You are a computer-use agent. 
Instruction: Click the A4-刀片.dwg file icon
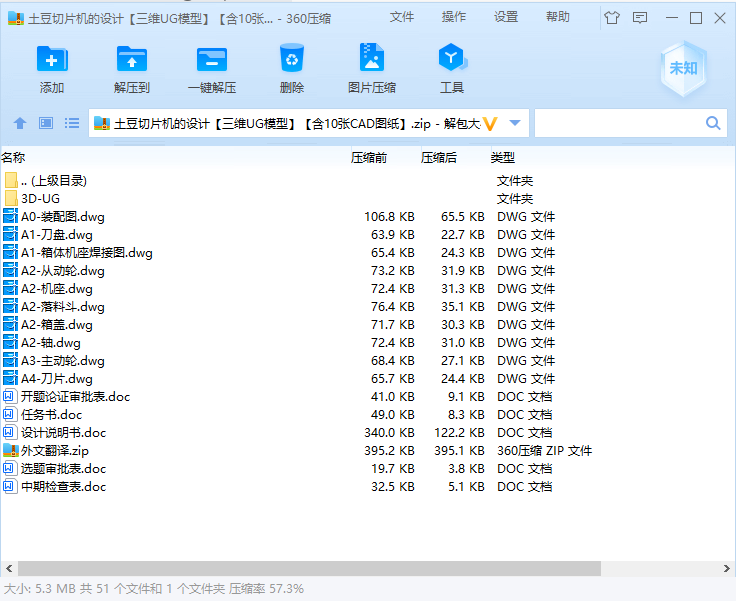tap(10, 378)
